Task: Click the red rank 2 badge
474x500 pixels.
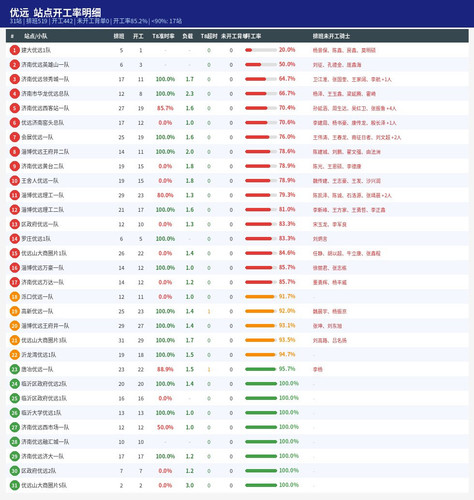Action: pos(14,65)
